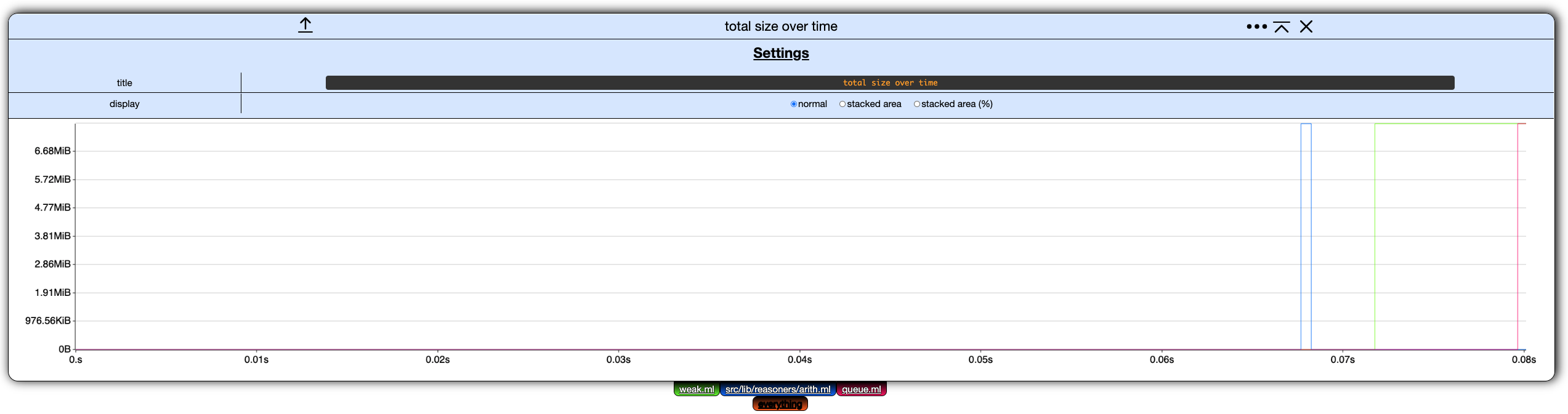
Task: Click the 0.01s x-axis tick label
Action: click(256, 360)
